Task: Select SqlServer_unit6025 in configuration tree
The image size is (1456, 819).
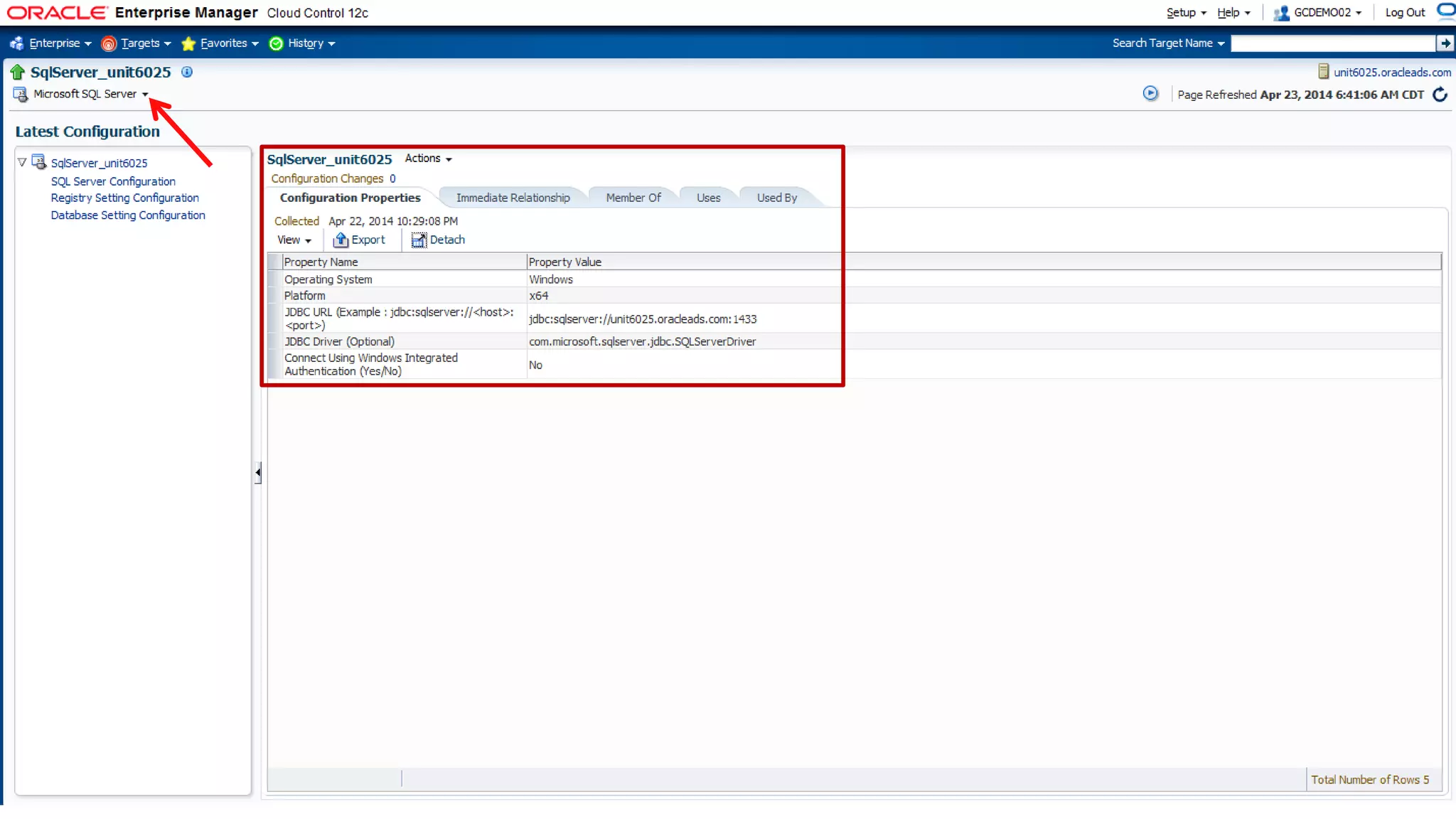Action: (99, 163)
